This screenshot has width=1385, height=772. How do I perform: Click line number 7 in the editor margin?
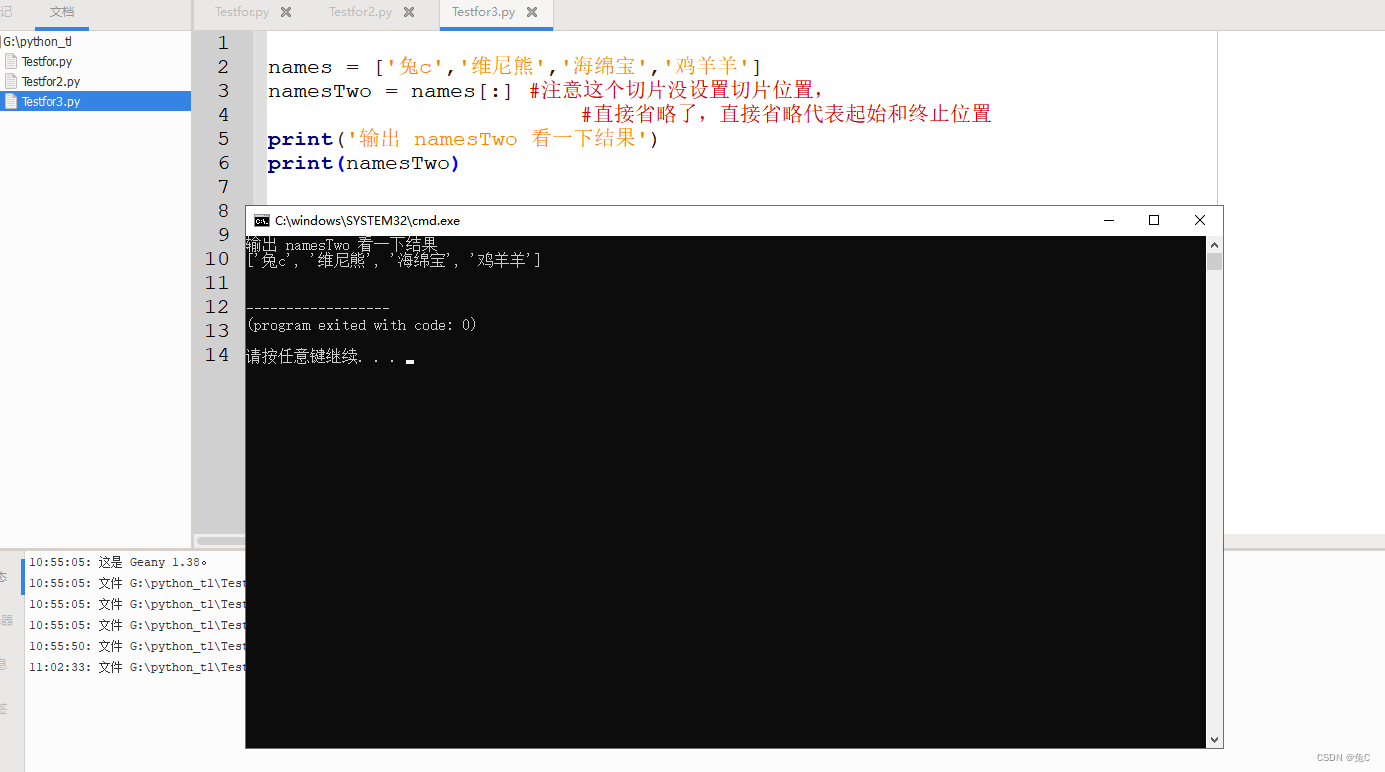pos(222,187)
